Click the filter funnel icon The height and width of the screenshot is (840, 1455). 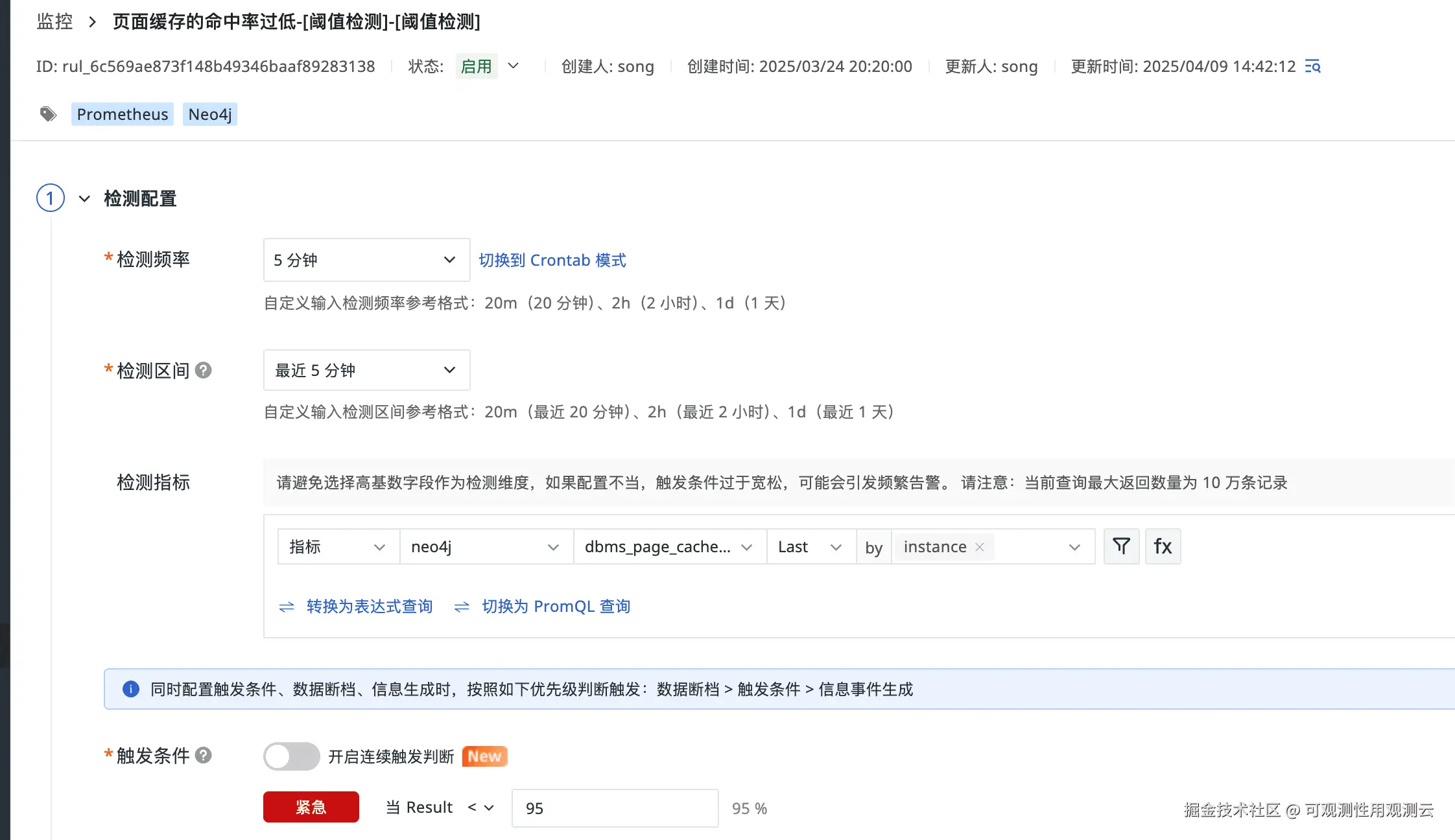1121,546
